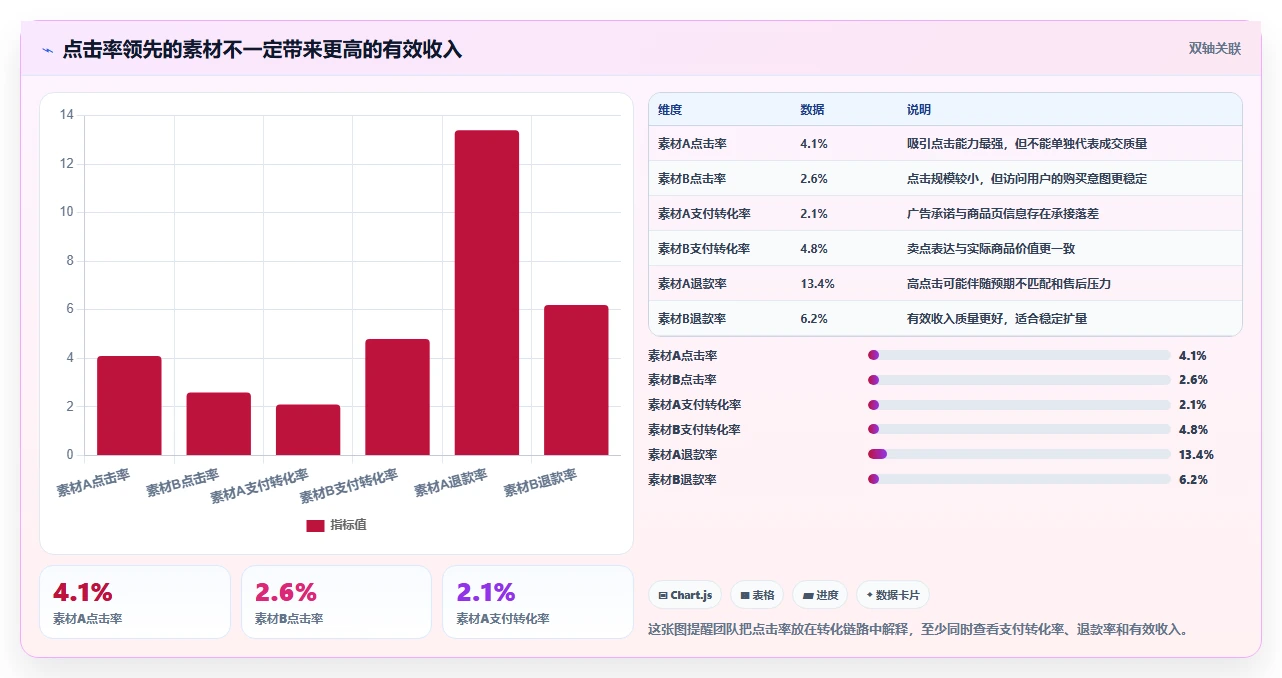
Task: Click the 素材A退款率 progress bar
Action: 1019,455
